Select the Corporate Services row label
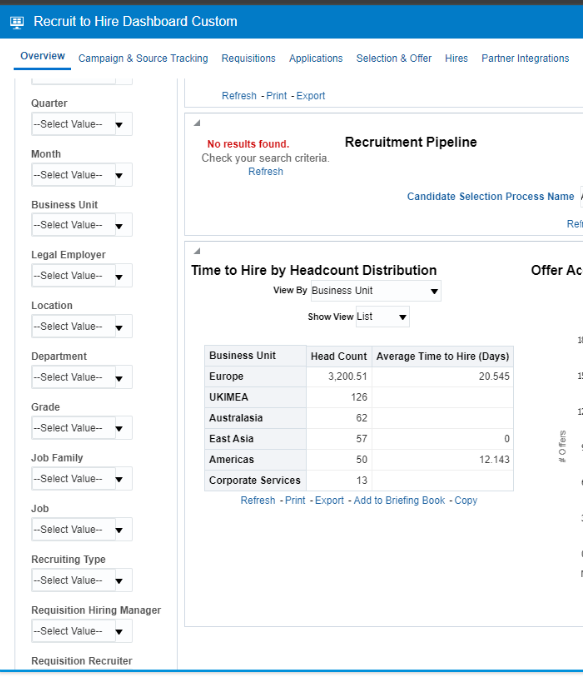The width and height of the screenshot is (583, 681). (x=255, y=480)
